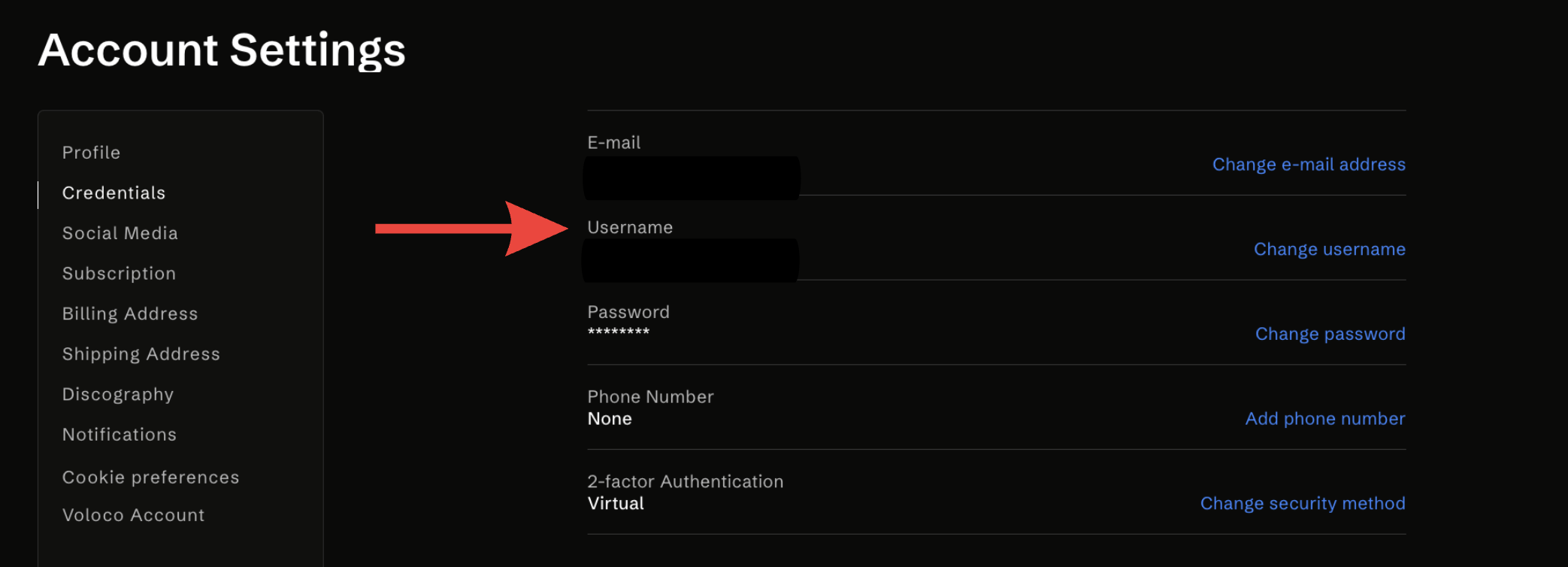The width and height of the screenshot is (1568, 567).
Task: Click Change security method link
Action: (x=1302, y=504)
